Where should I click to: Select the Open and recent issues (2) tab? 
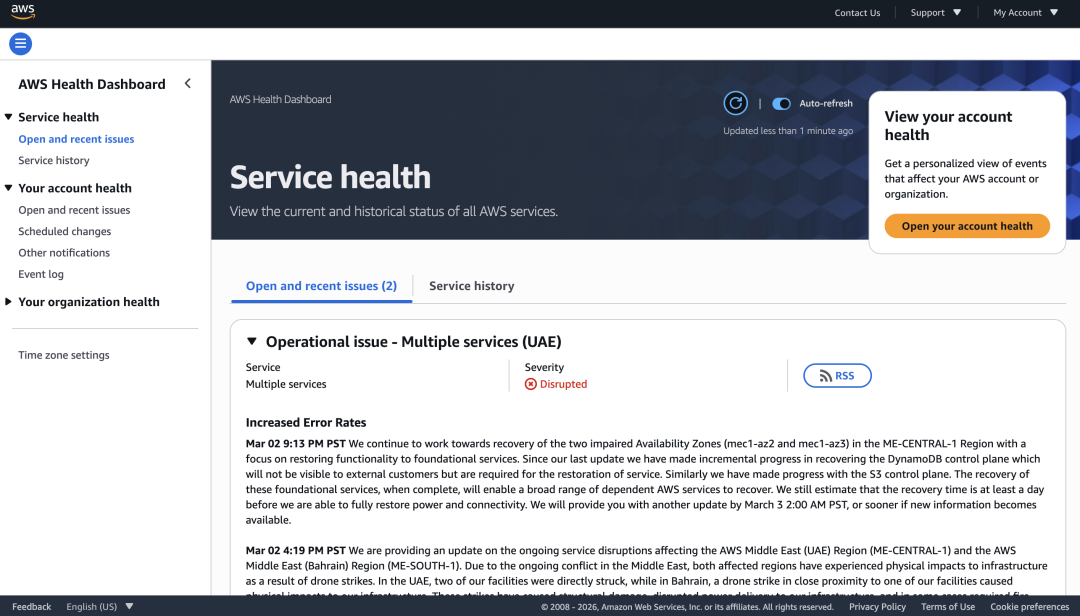click(x=321, y=286)
